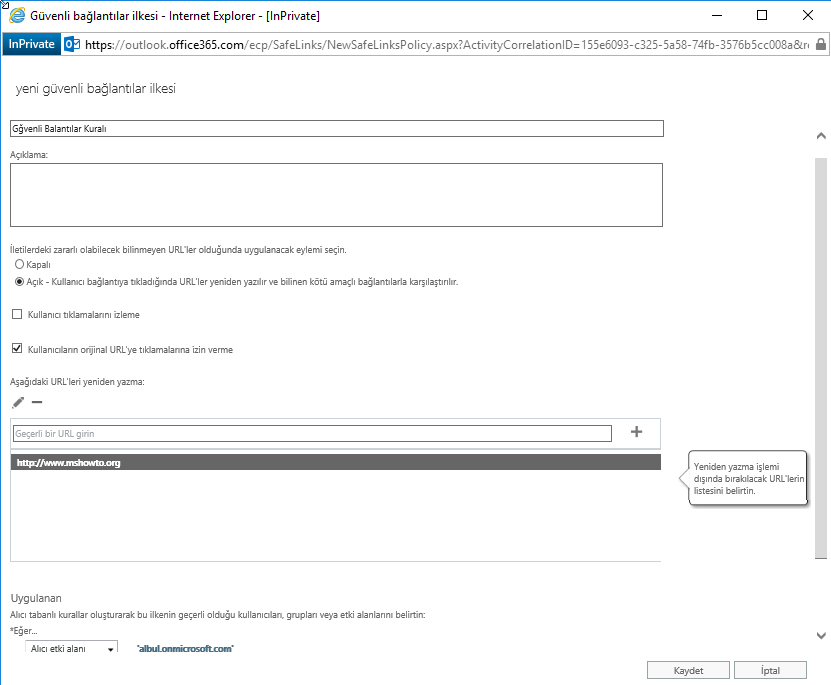Click the Internet Explorer logo icon
Viewport: 831px width, 685px height.
16,15
